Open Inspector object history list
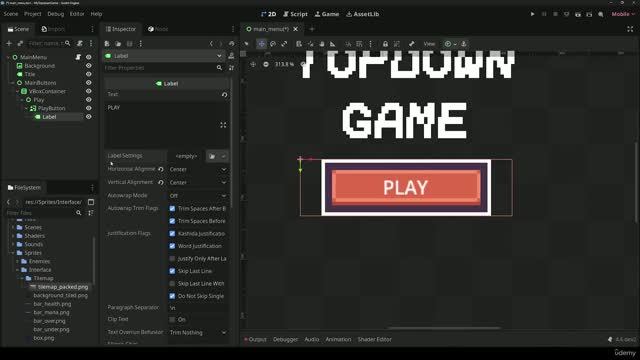The height and width of the screenshot is (360, 640). coord(231,43)
